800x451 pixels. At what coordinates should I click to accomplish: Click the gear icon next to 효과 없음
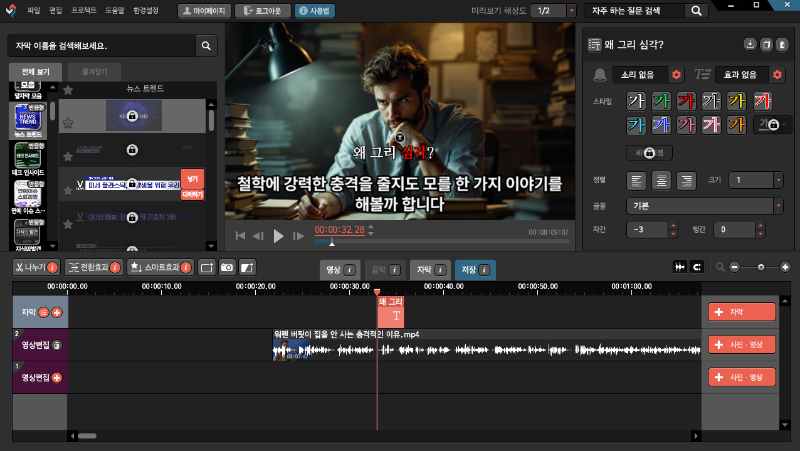[777, 75]
